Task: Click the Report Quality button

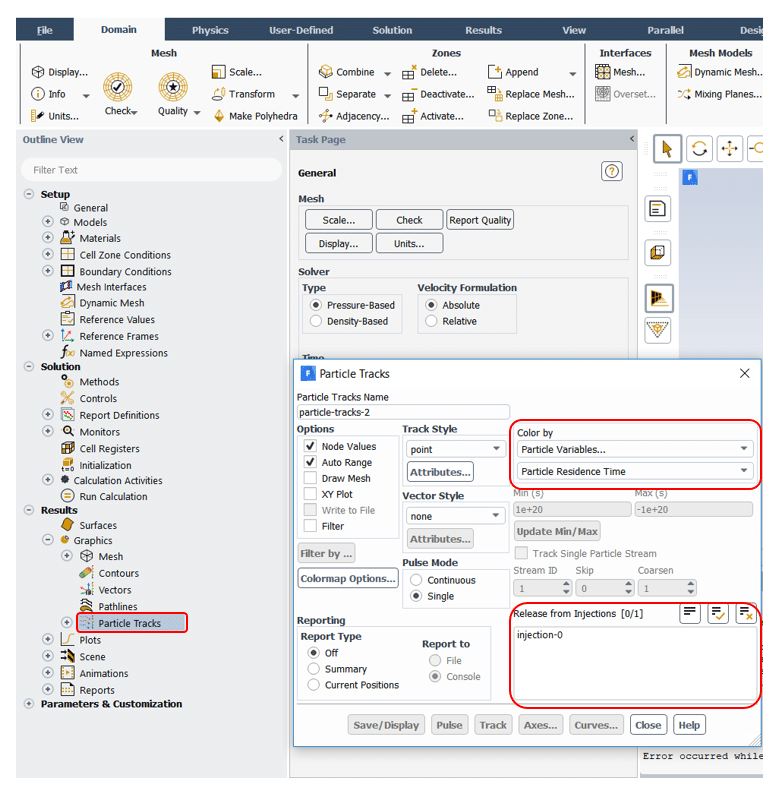Action: coord(480,220)
